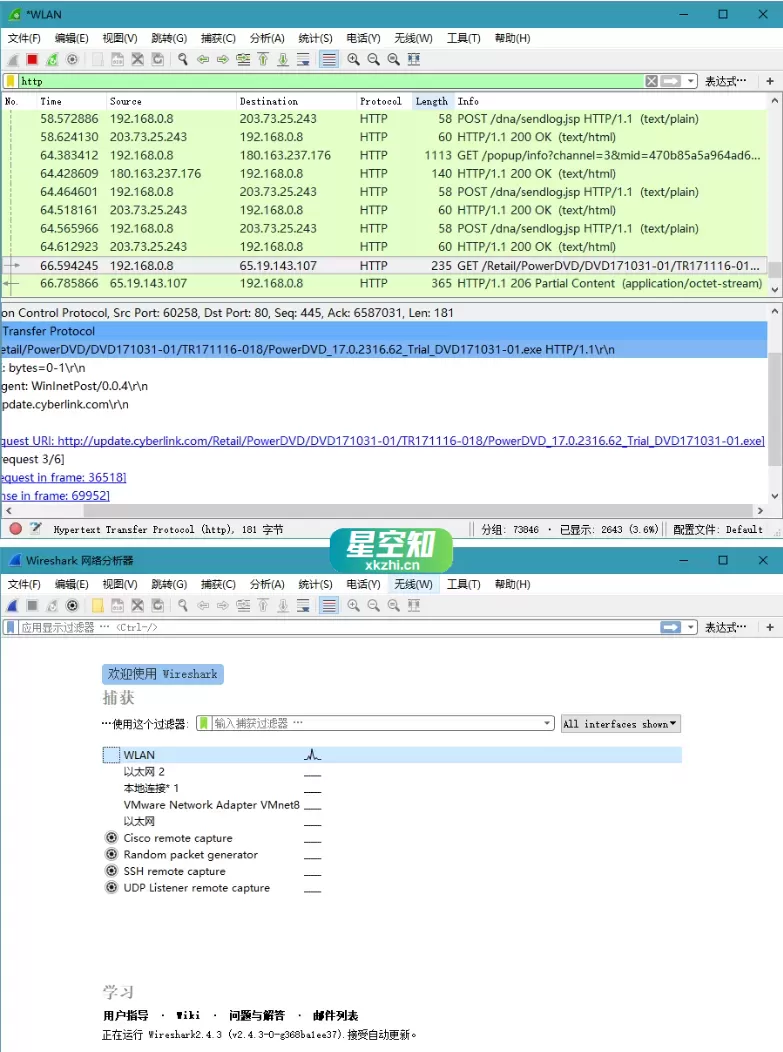The width and height of the screenshot is (783, 1052).
Task: Open 捕获(C) menu in WLAN window
Action: [218, 38]
